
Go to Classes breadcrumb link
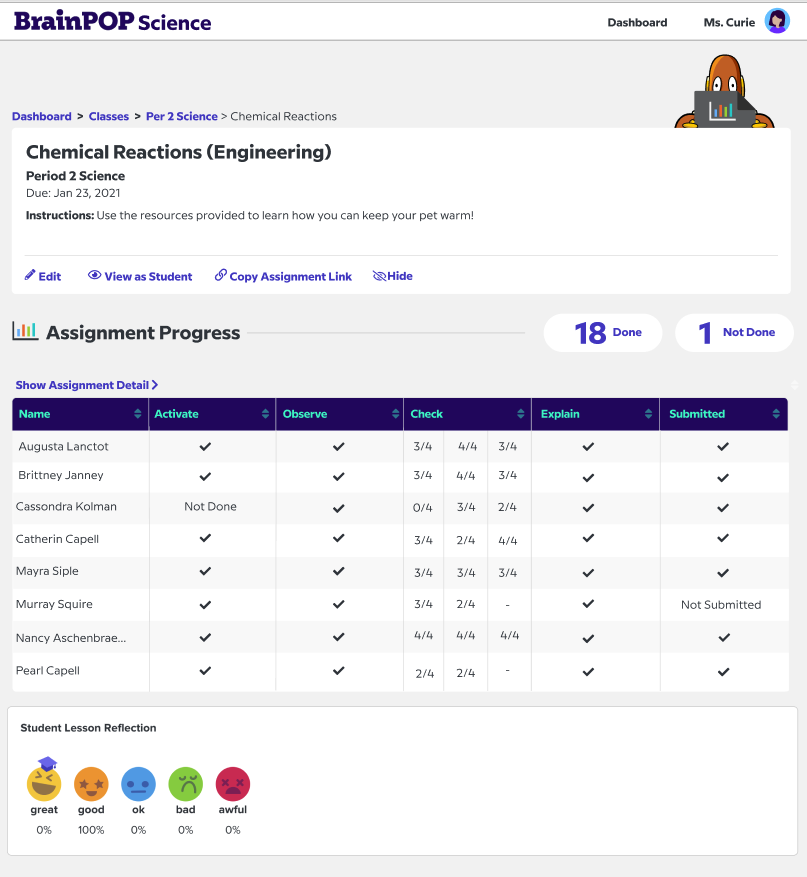click(x=108, y=116)
